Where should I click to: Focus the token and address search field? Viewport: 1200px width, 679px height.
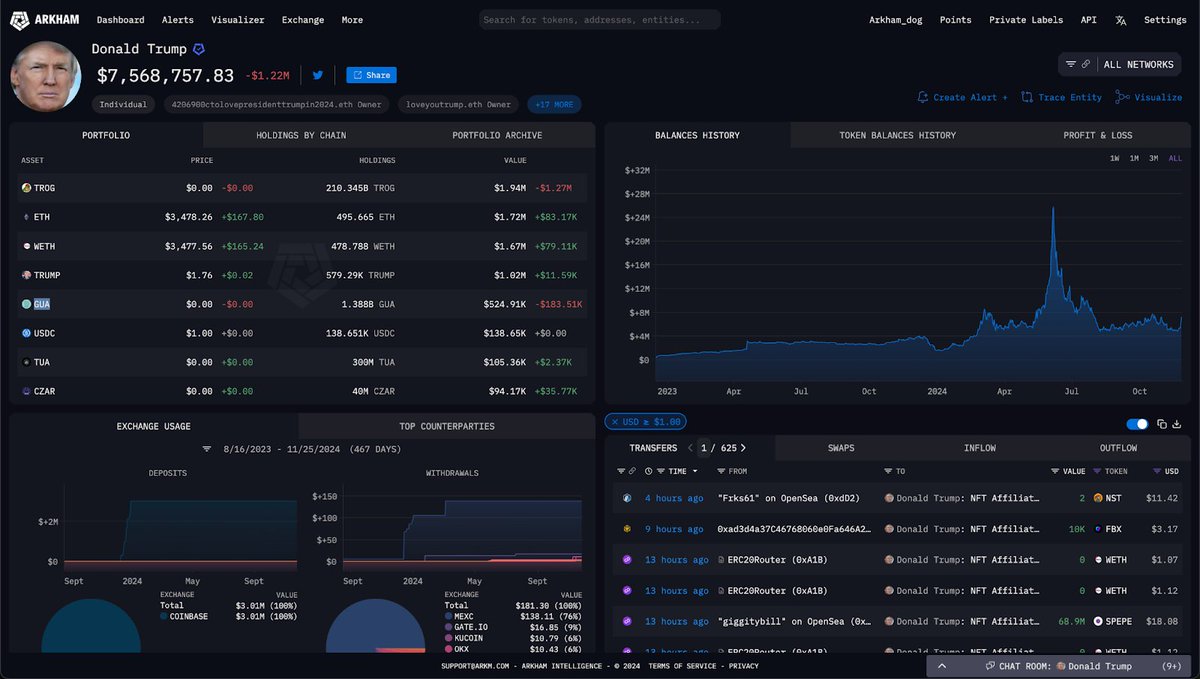coord(600,20)
